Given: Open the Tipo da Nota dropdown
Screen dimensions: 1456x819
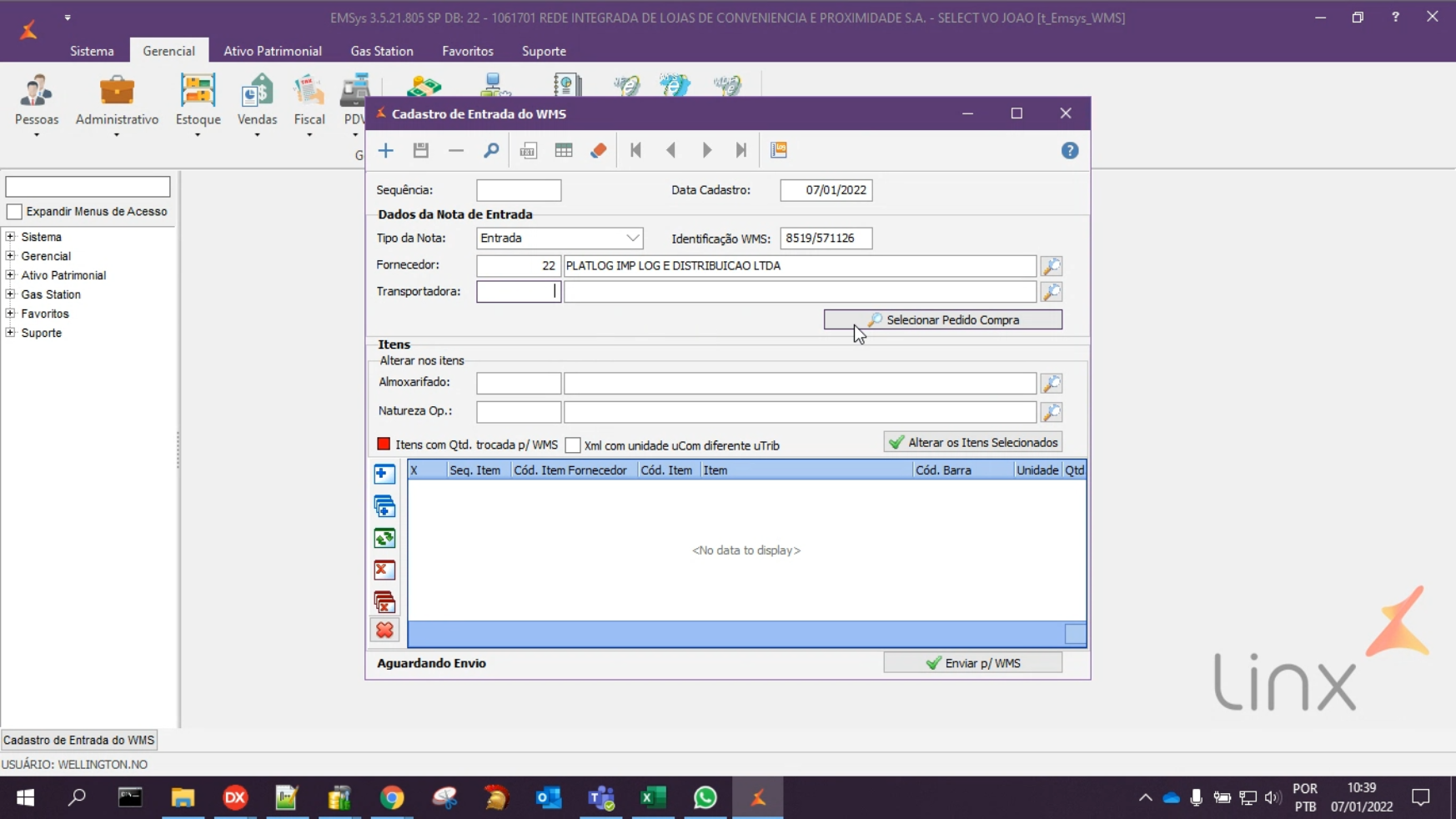Looking at the screenshot, I should coord(633,239).
